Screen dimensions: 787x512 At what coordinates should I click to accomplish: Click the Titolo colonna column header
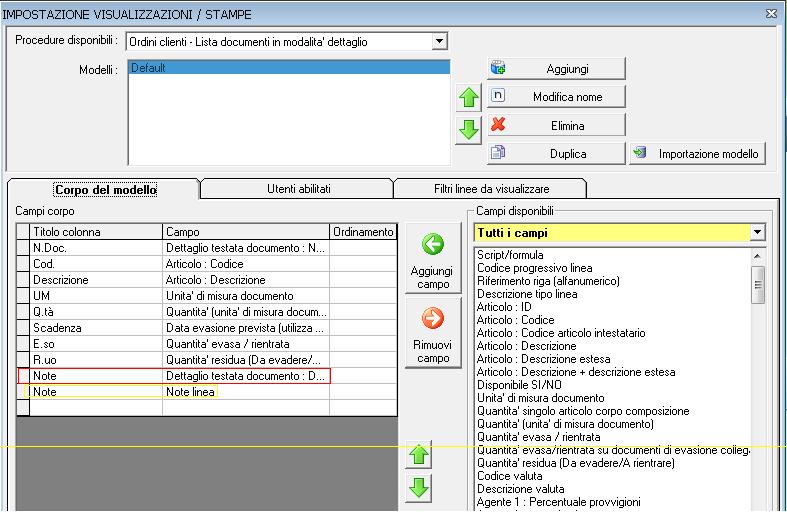pos(96,232)
